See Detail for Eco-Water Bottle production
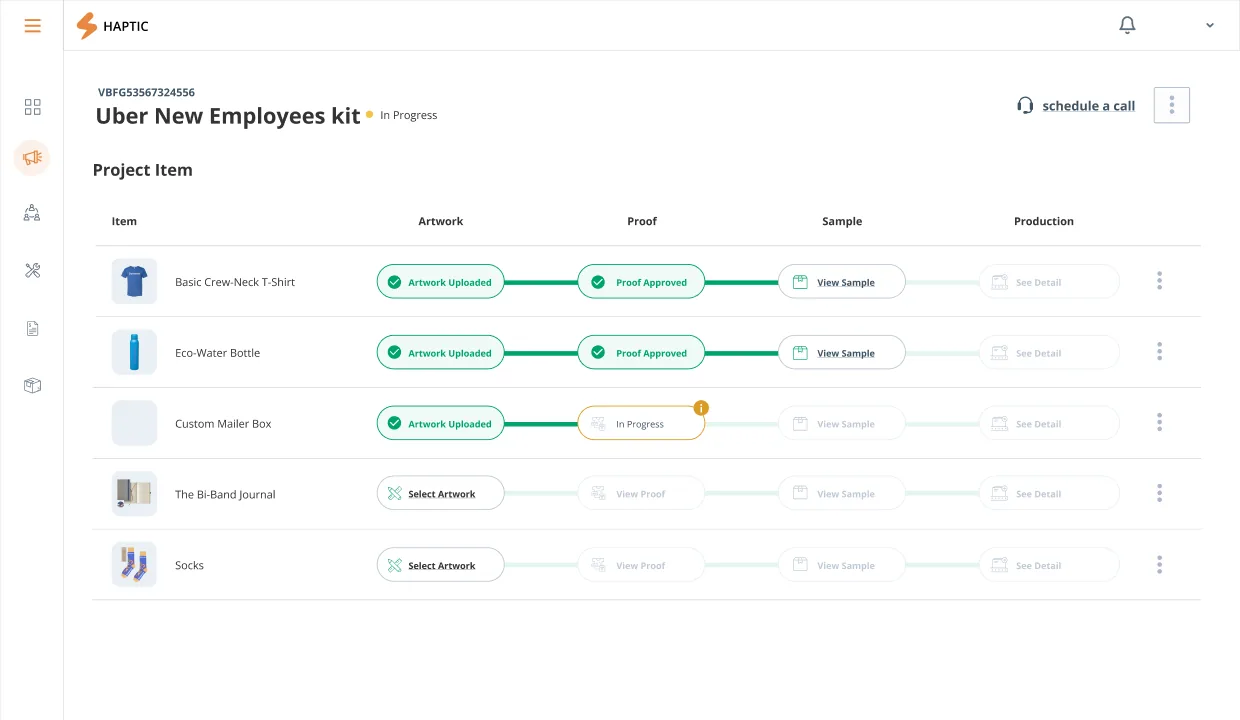1240x720 pixels. point(1049,353)
